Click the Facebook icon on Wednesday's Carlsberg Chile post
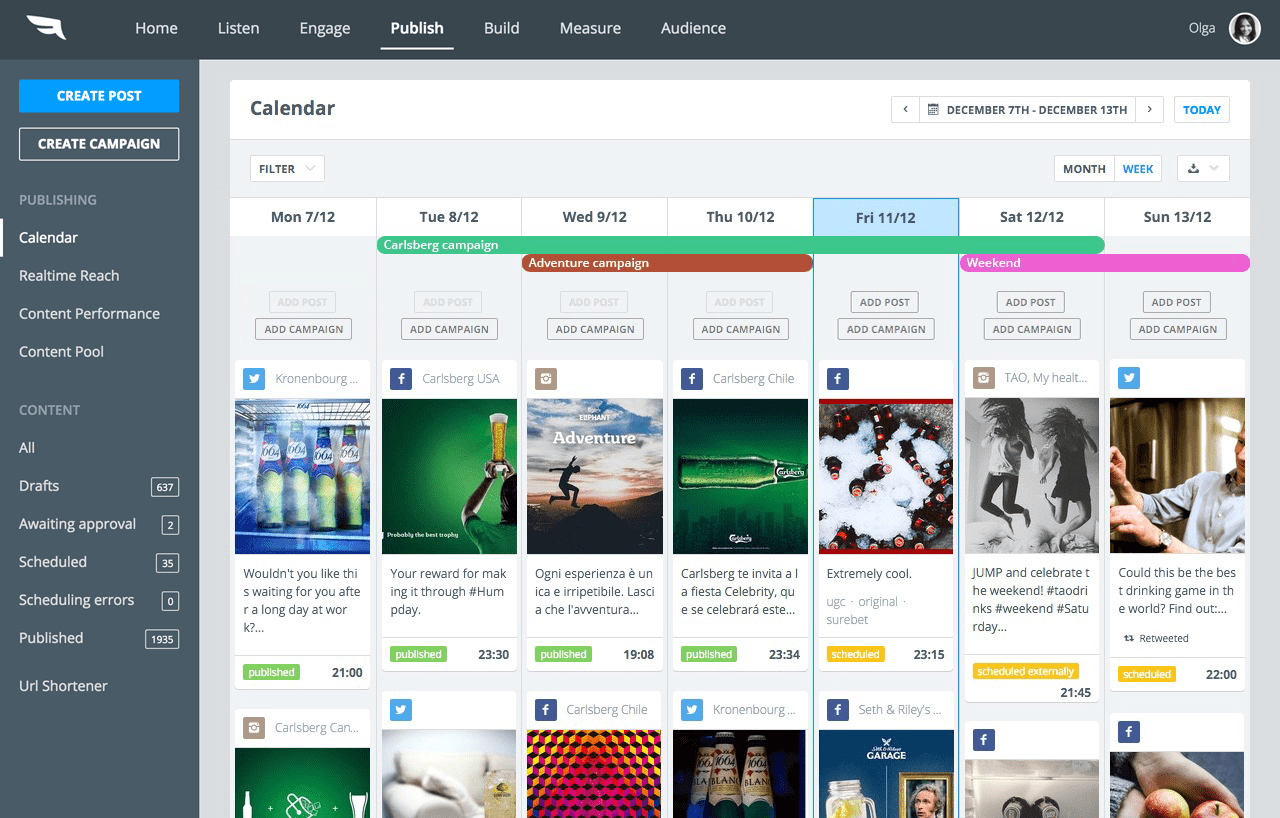Viewport: 1280px width, 818px height. [x=546, y=710]
